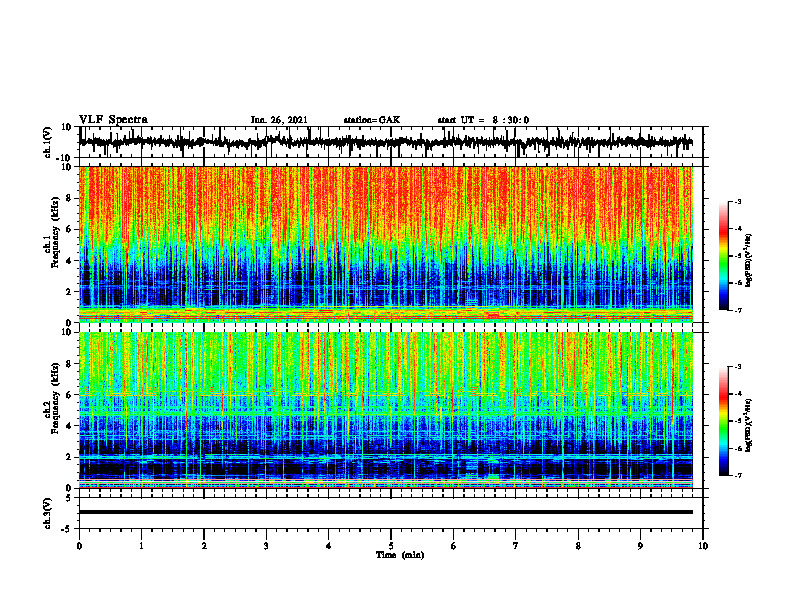Click the 5 tick on ch.3(V) axis
Viewport: 792px width, 612px height.
pos(70,497)
